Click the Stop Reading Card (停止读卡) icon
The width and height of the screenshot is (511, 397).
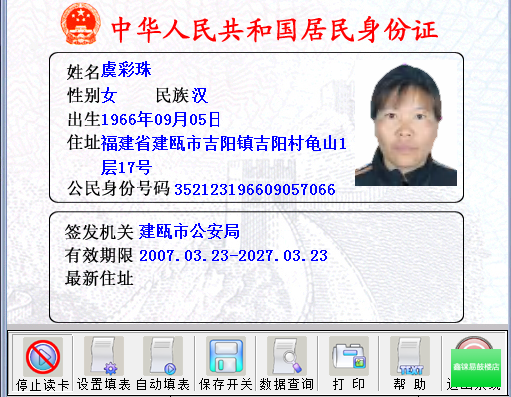[43, 357]
